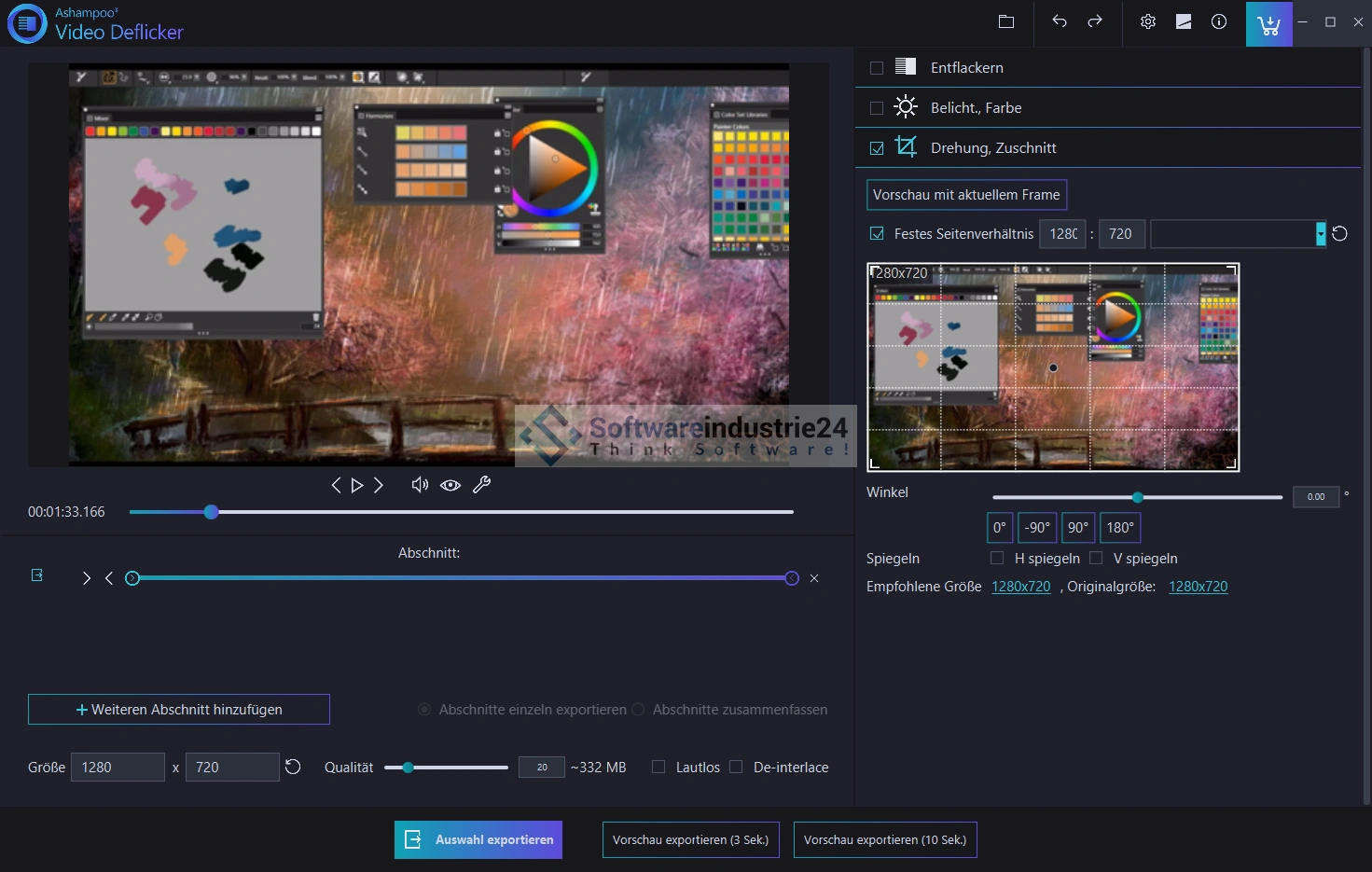Undo the last action

click(1059, 21)
